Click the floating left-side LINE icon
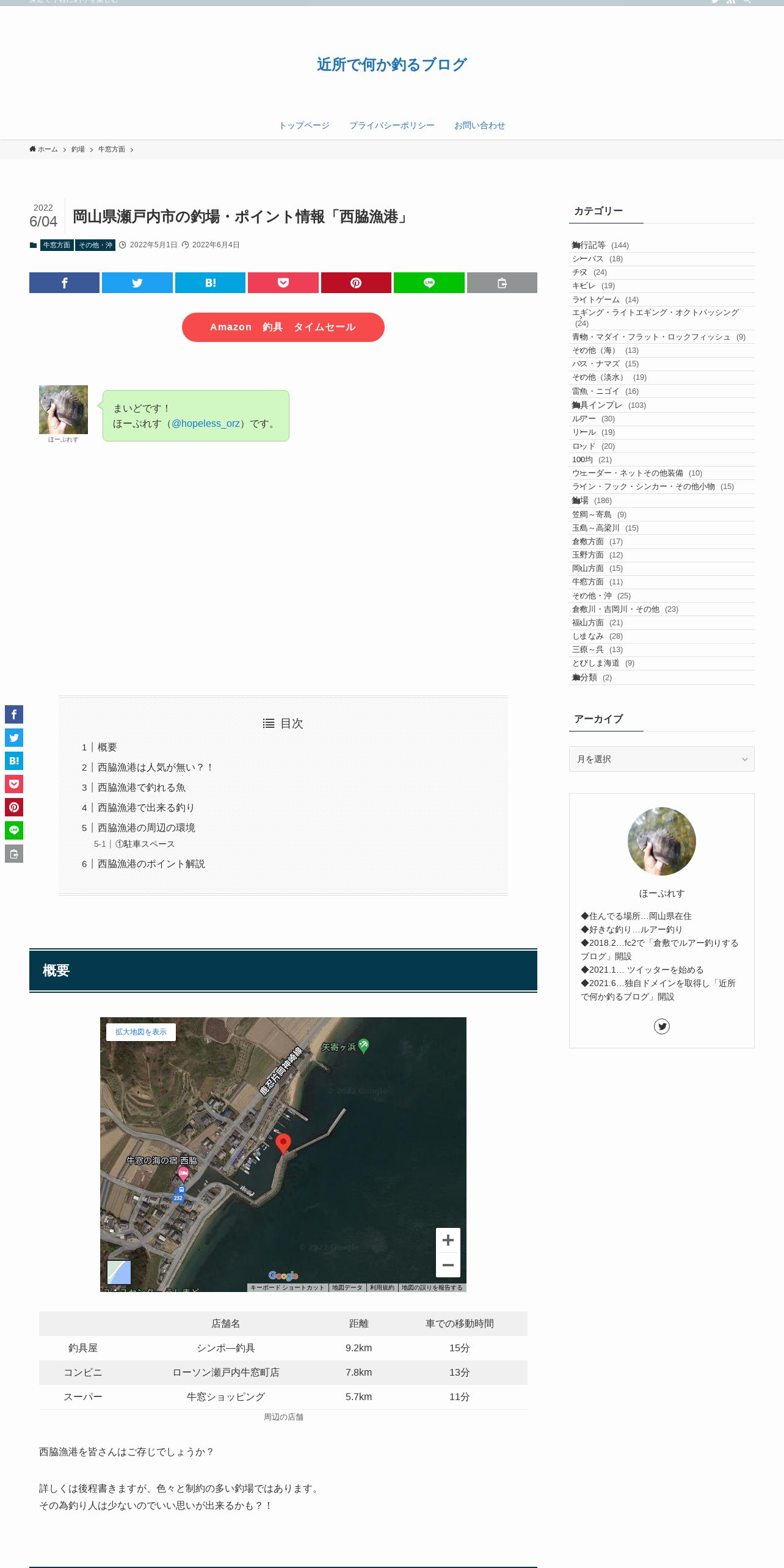This screenshot has width=784, height=1568. click(x=14, y=830)
